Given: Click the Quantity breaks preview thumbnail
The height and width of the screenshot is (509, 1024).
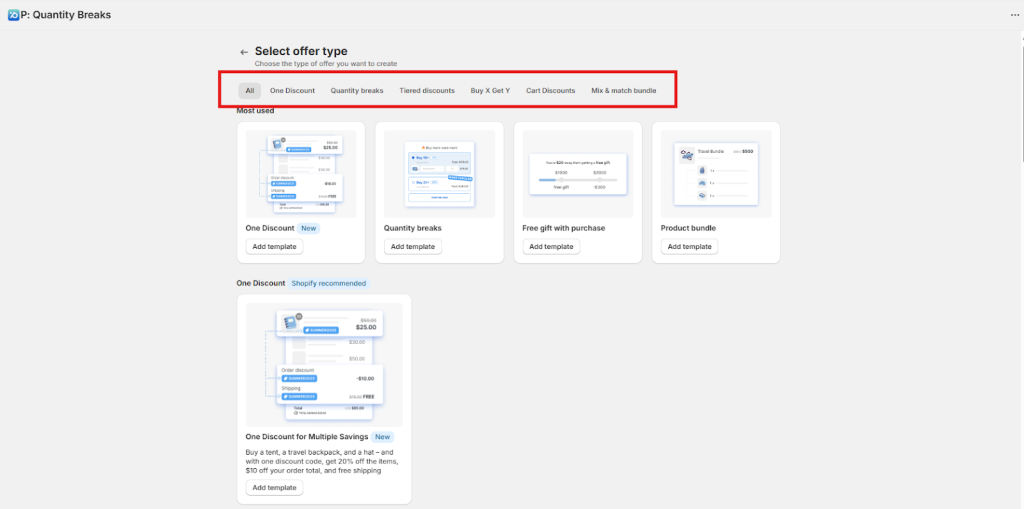Looking at the screenshot, I should tap(439, 173).
